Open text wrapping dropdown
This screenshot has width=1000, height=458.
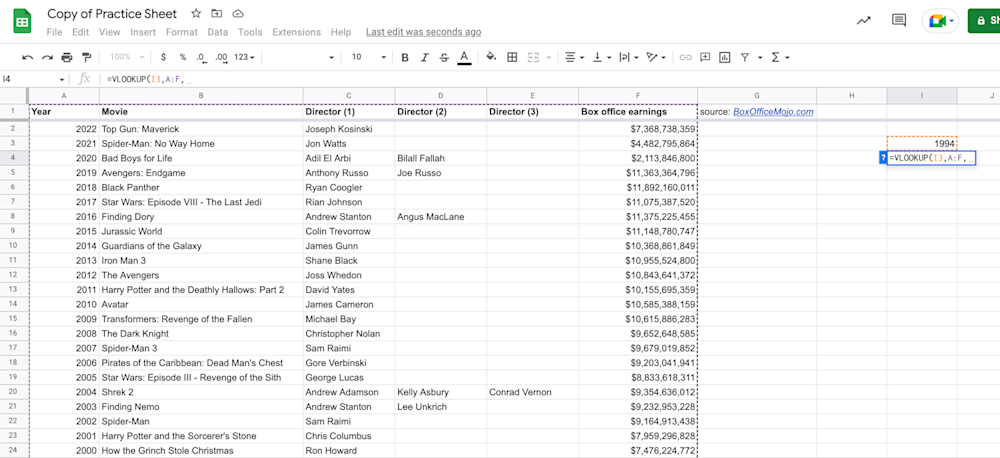pos(629,57)
